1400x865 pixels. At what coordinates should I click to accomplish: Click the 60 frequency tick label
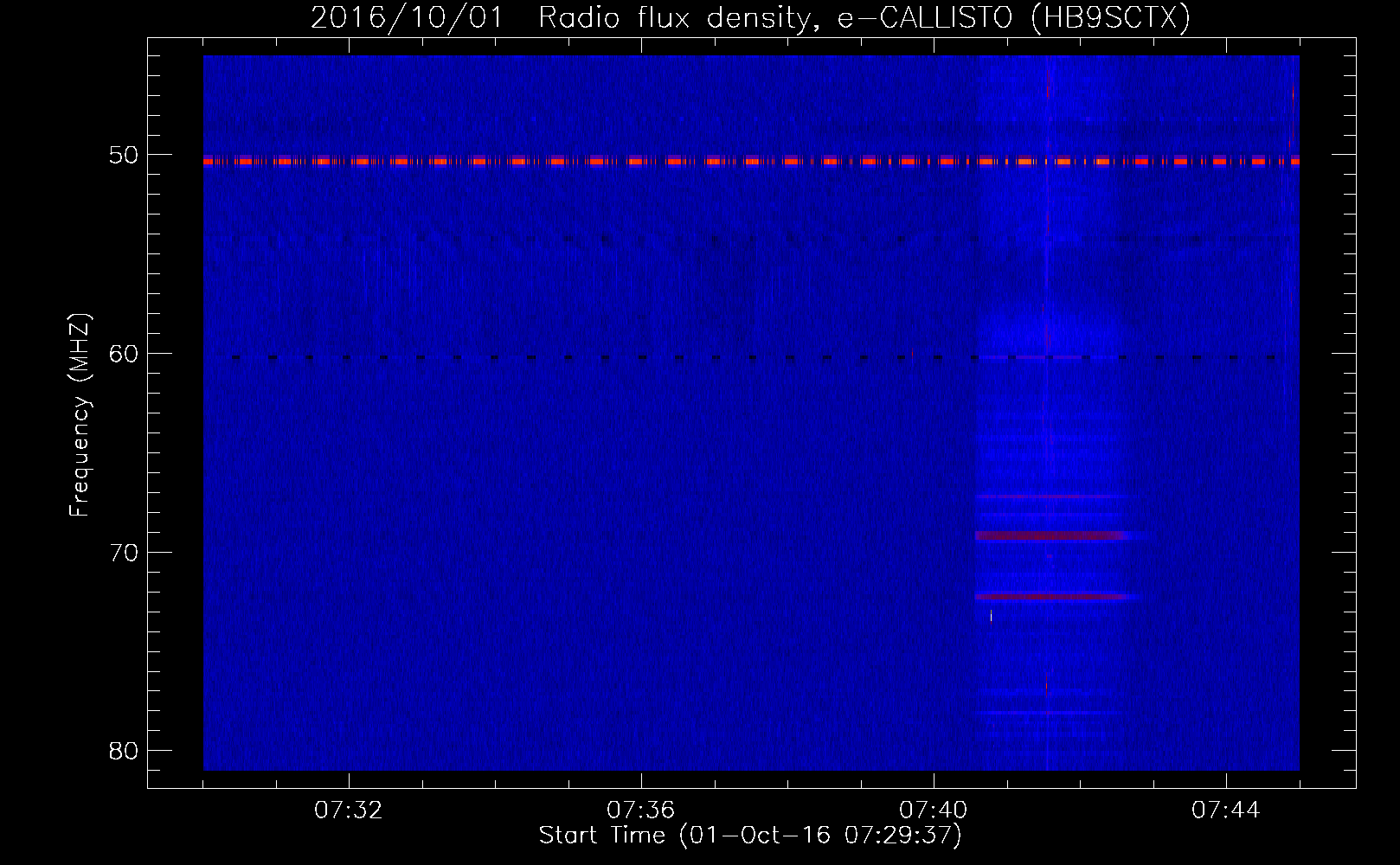click(125, 354)
